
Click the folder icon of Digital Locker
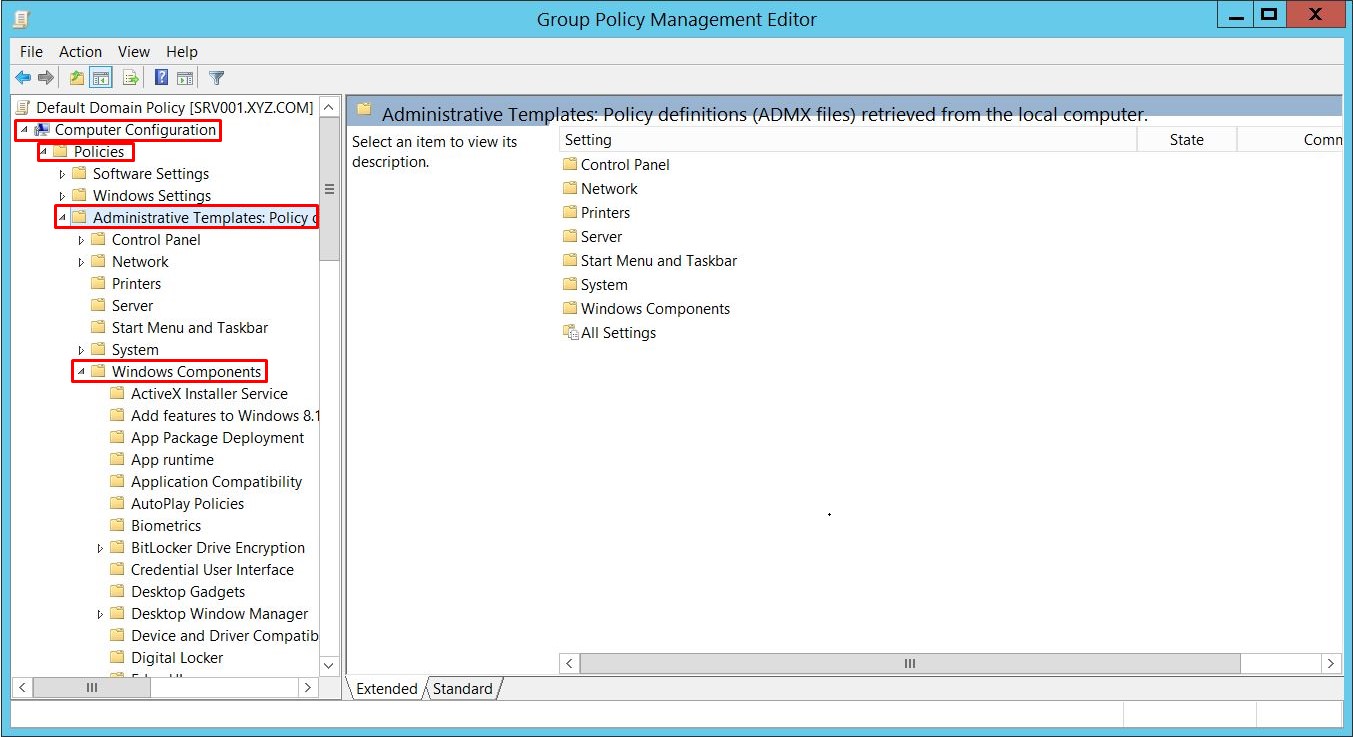point(117,657)
